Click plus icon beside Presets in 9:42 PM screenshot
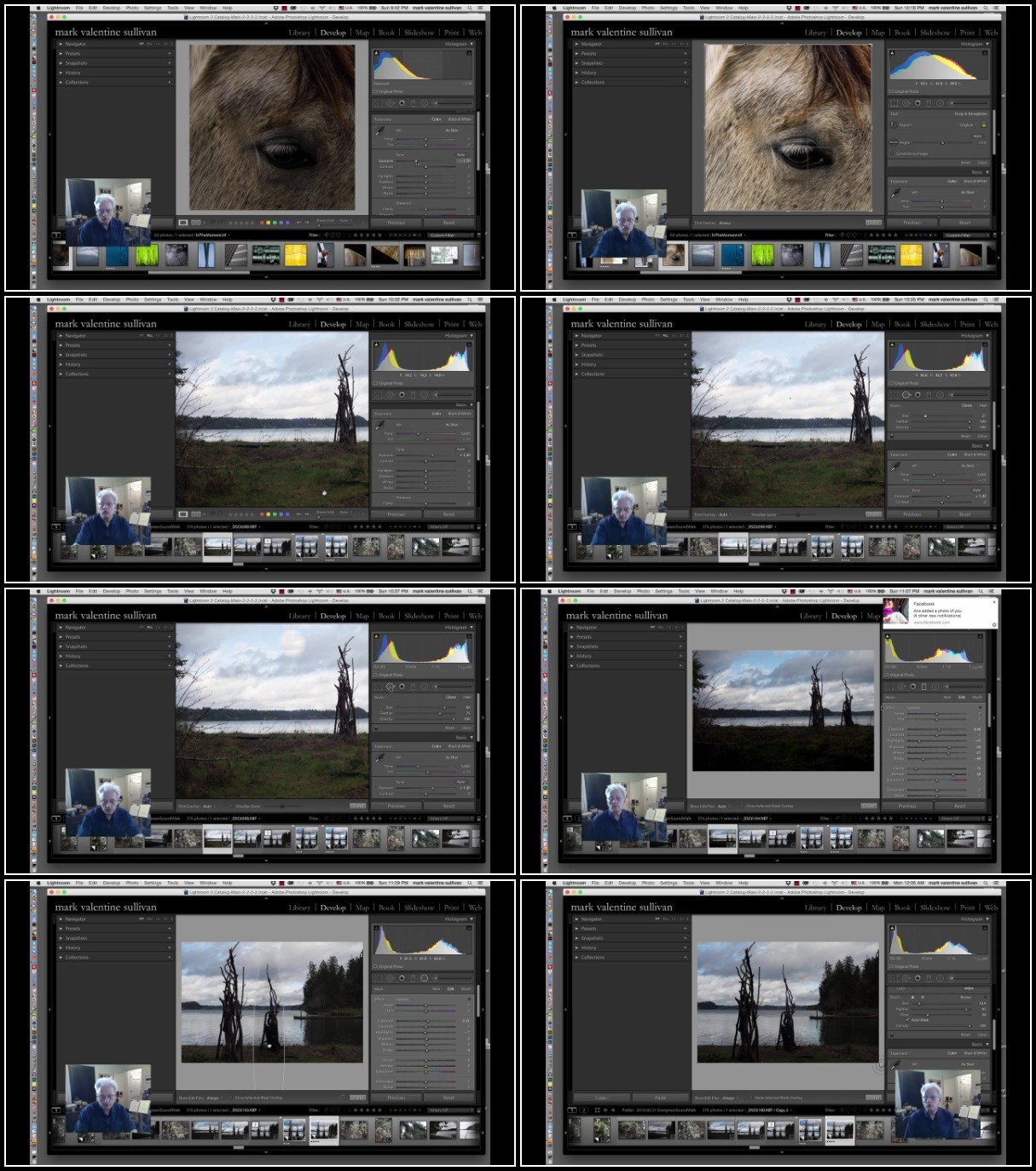Image resolution: width=1036 pixels, height=1171 pixels. [x=170, y=54]
